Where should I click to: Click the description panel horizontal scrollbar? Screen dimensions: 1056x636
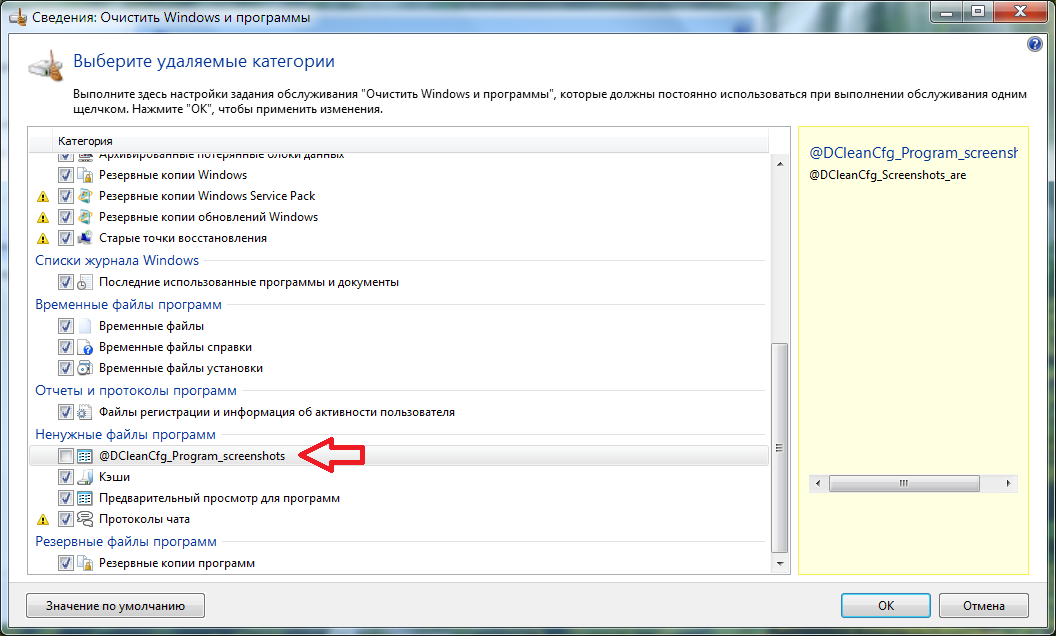click(902, 483)
